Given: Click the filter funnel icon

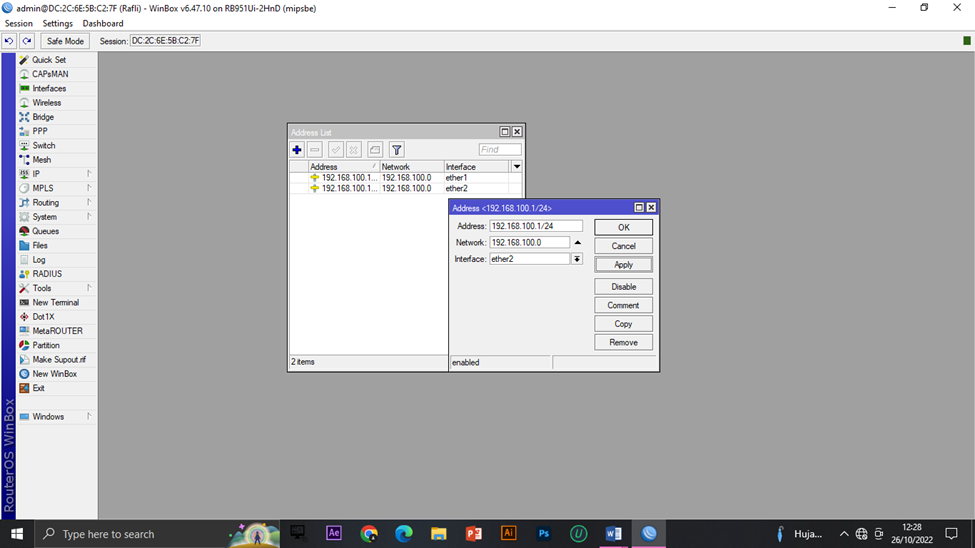Looking at the screenshot, I should (397, 150).
